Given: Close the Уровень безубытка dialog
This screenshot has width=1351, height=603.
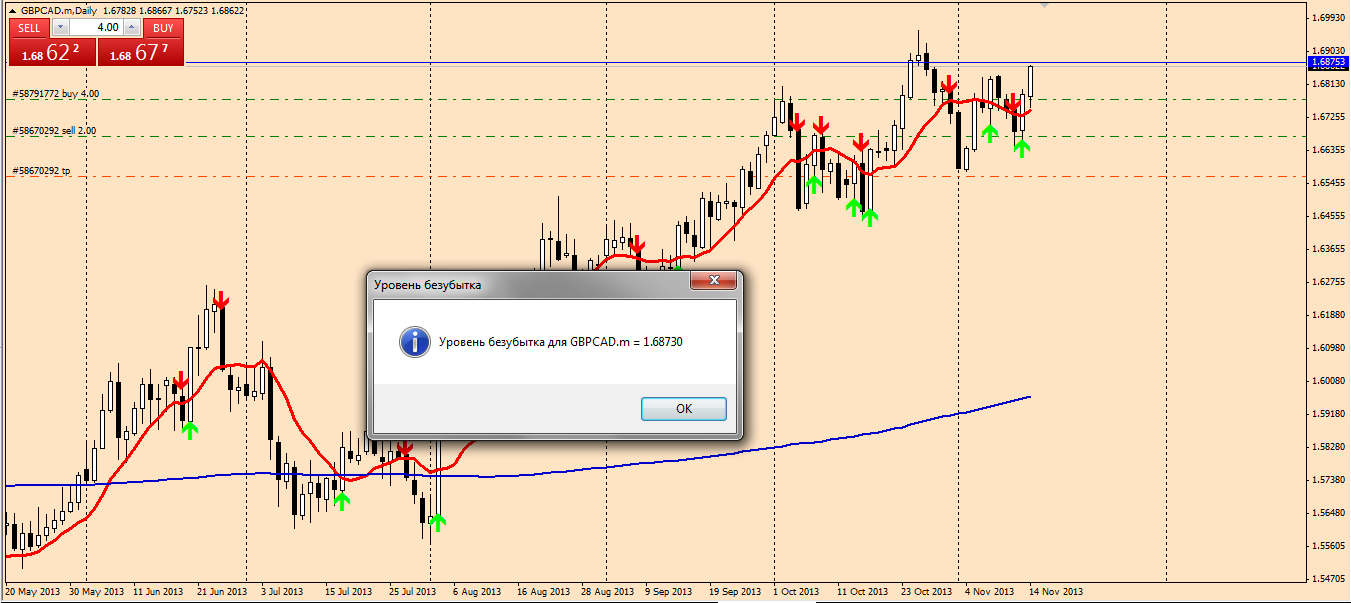Looking at the screenshot, I should pyautogui.click(x=714, y=282).
